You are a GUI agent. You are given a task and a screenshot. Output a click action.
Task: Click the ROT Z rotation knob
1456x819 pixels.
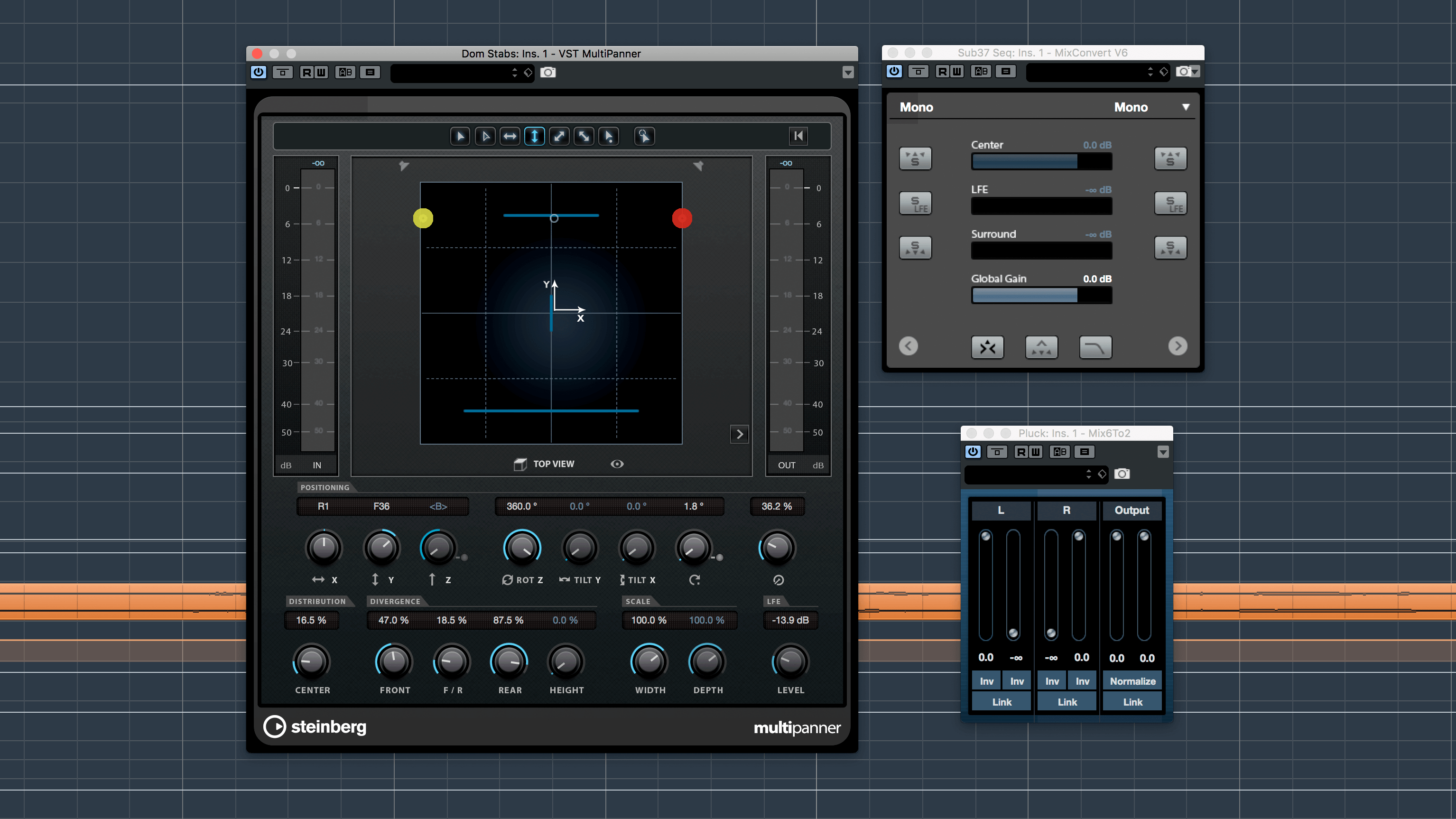522,548
